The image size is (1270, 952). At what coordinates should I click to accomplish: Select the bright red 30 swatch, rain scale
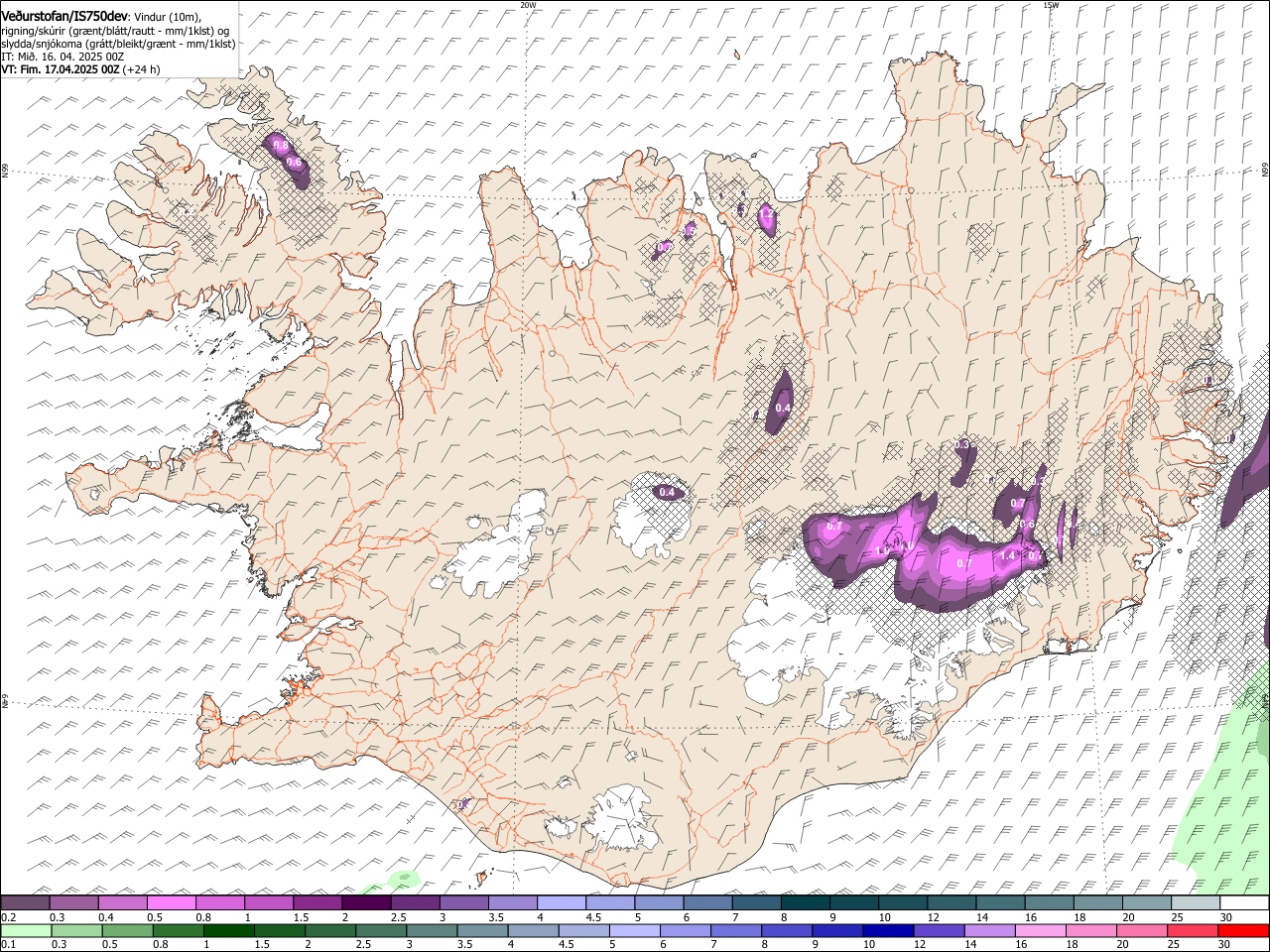tap(1242, 930)
